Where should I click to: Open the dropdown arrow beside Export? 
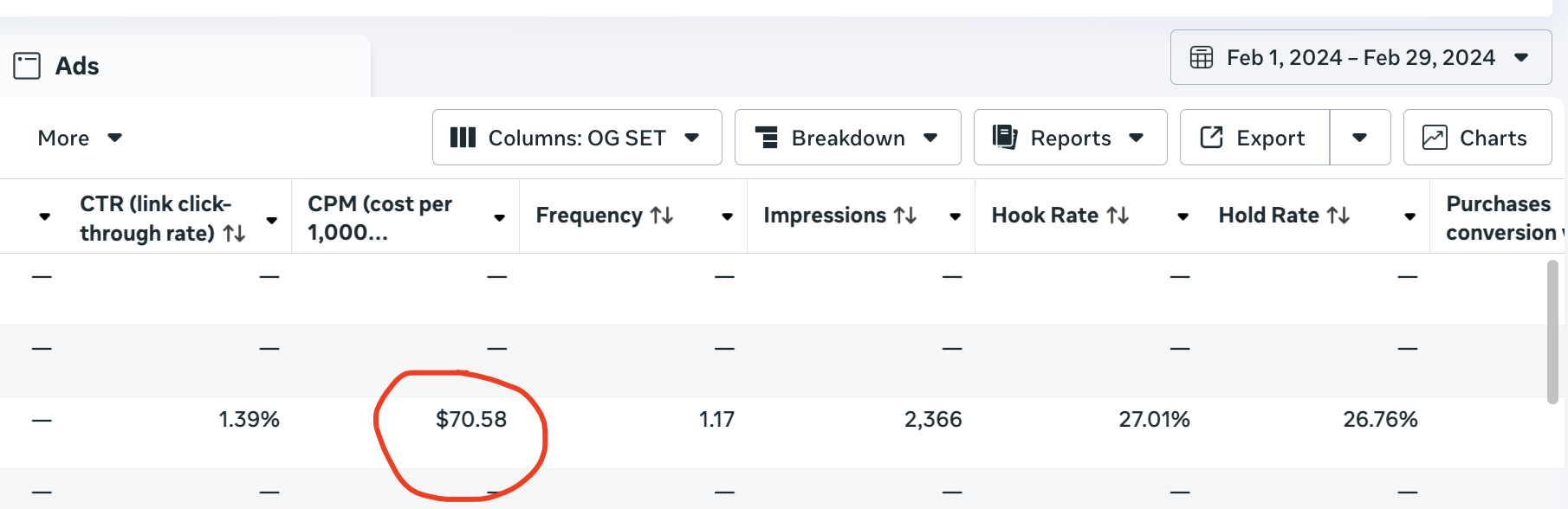(x=1359, y=138)
